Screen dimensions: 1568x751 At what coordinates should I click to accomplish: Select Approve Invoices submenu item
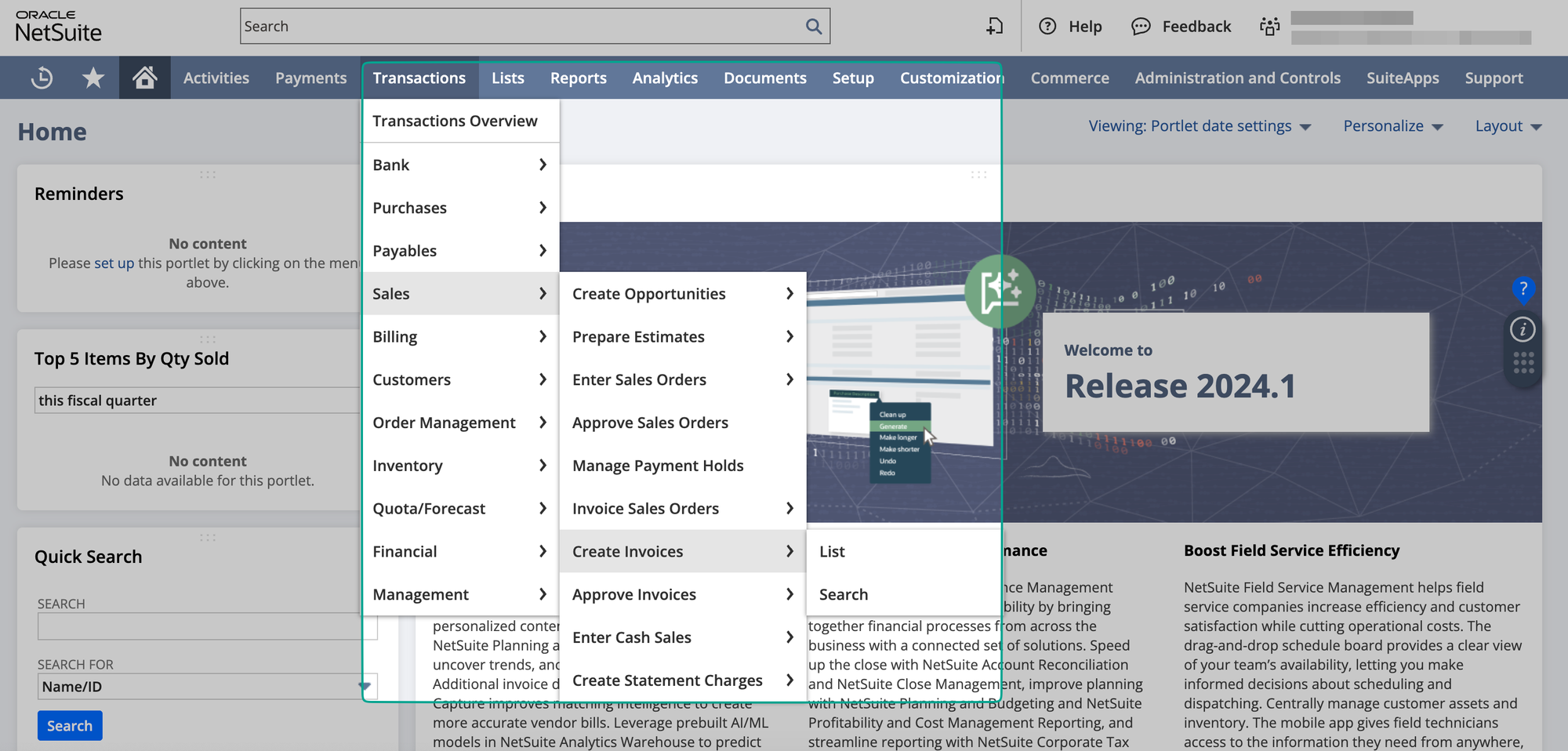pos(683,594)
